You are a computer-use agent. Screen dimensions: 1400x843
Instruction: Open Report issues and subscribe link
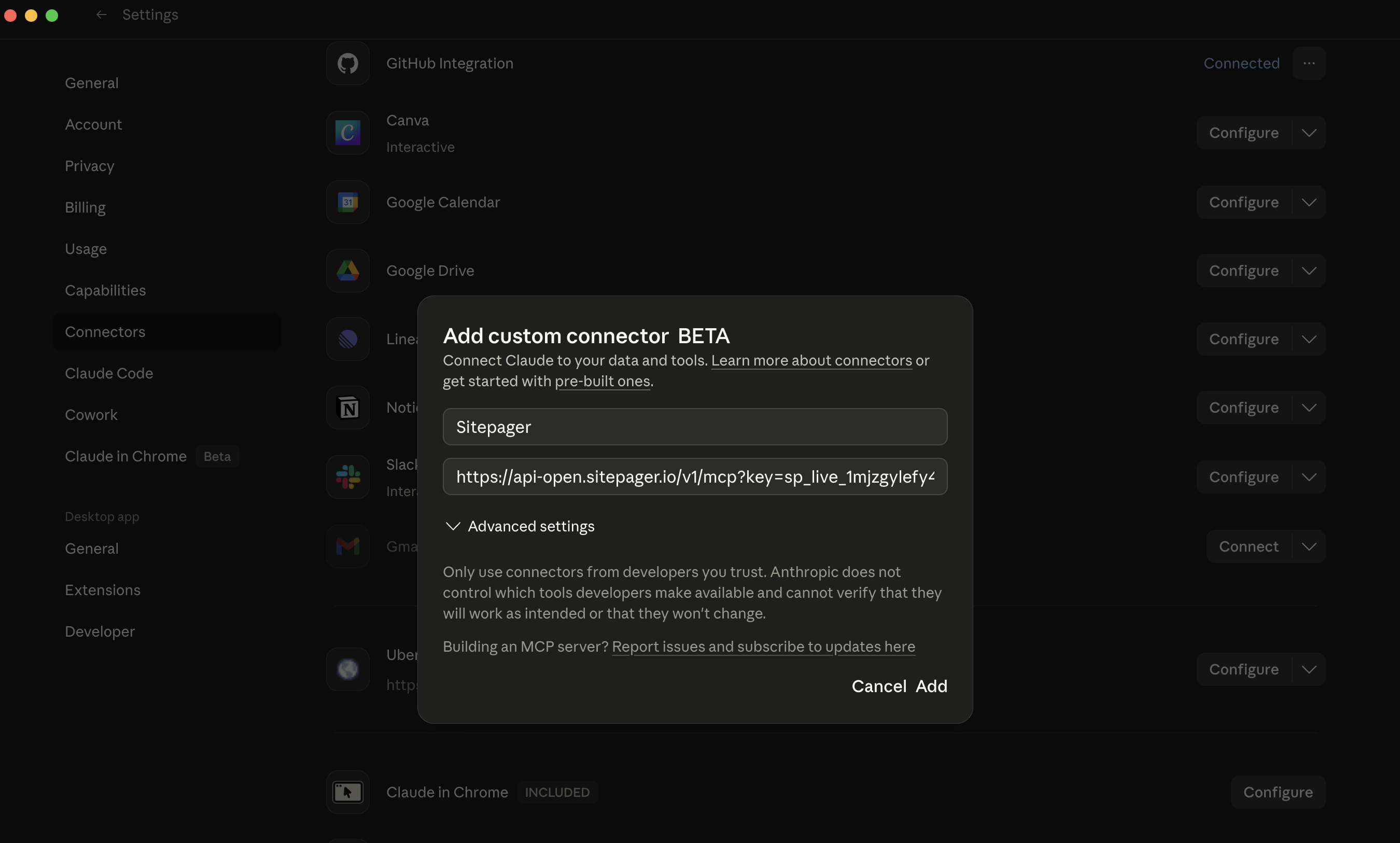click(x=763, y=647)
